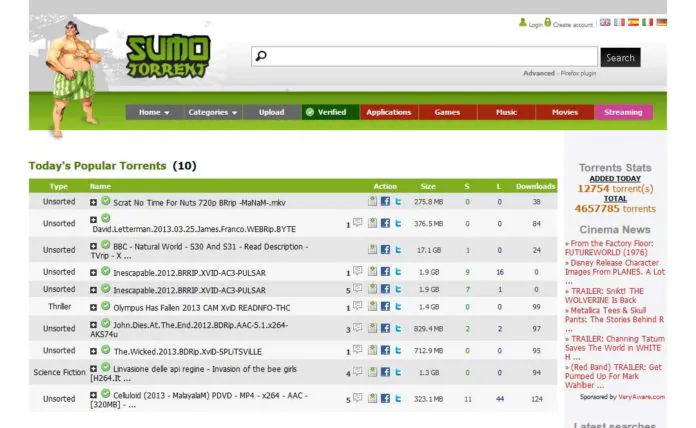Click the Create account link
Viewport: 696px width, 428px height.
point(573,25)
